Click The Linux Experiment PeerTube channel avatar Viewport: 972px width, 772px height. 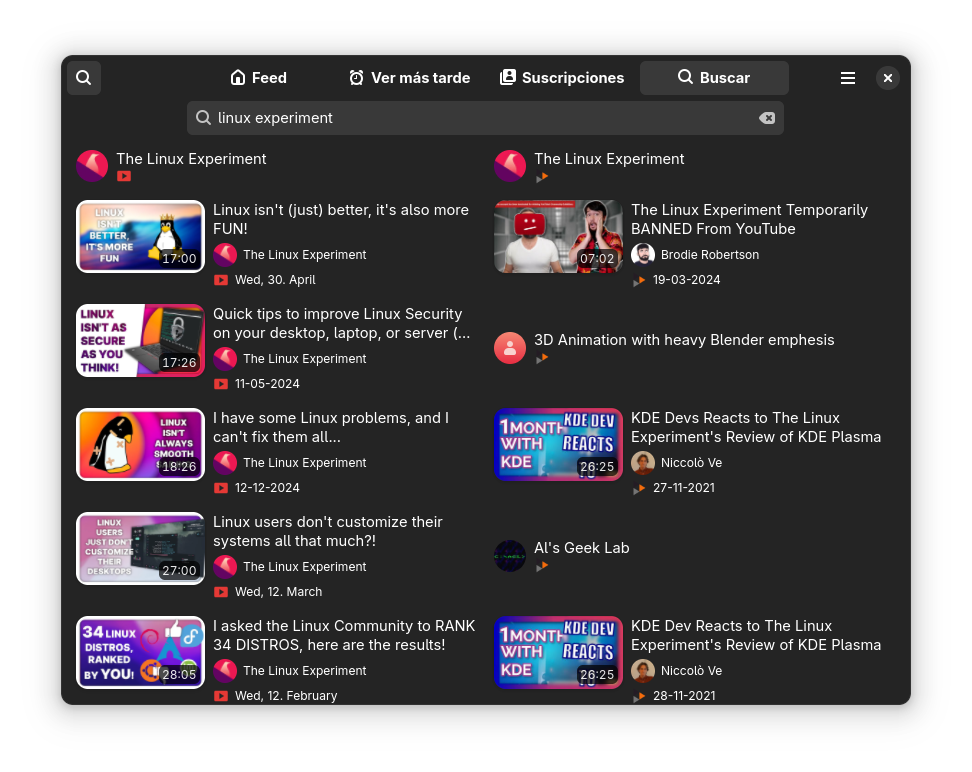(x=510, y=166)
